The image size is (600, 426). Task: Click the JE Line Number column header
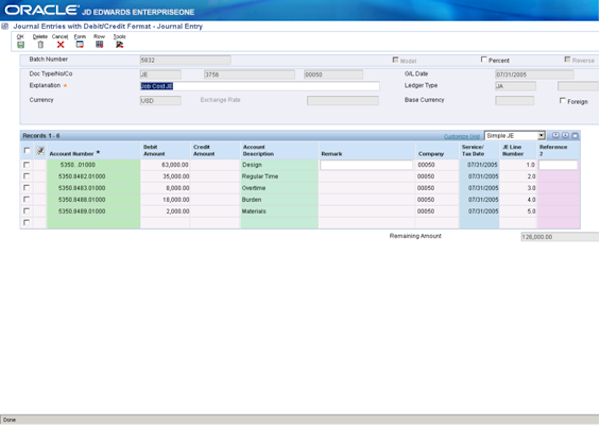pyautogui.click(x=518, y=150)
